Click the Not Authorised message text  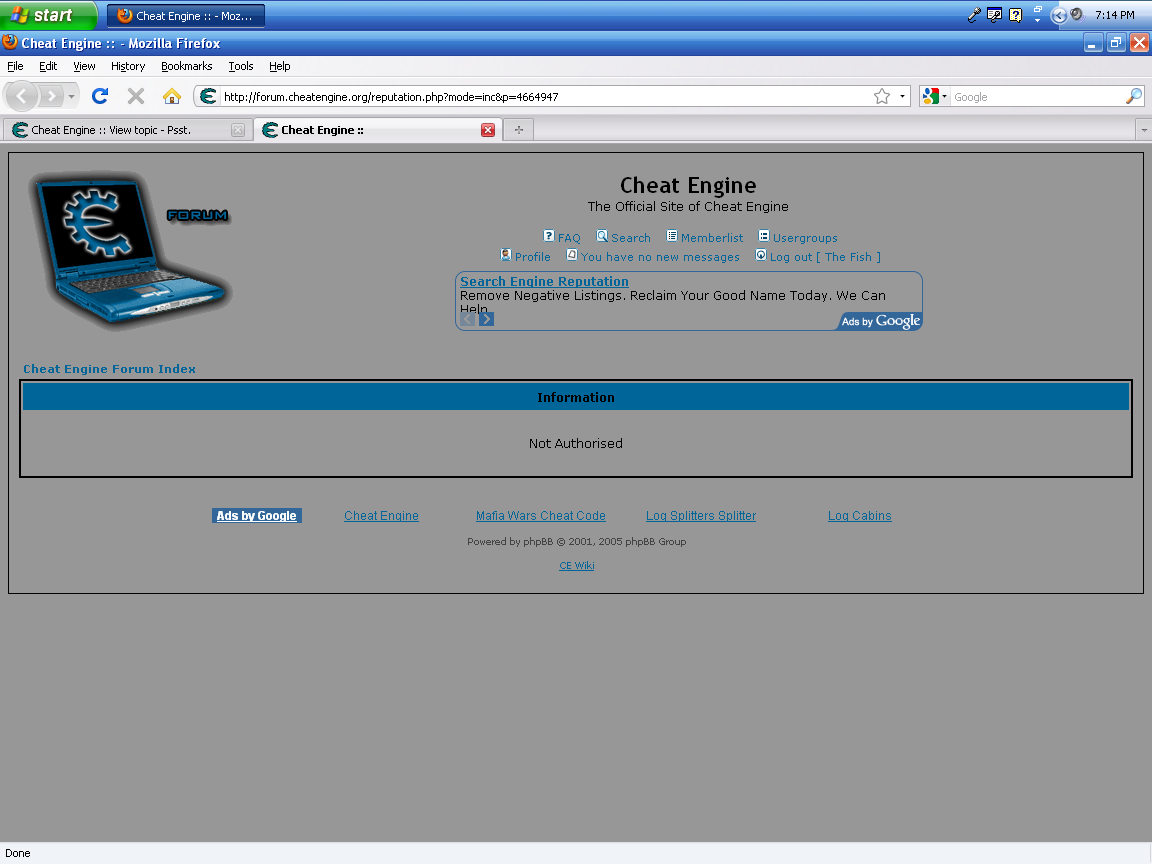[576, 444]
